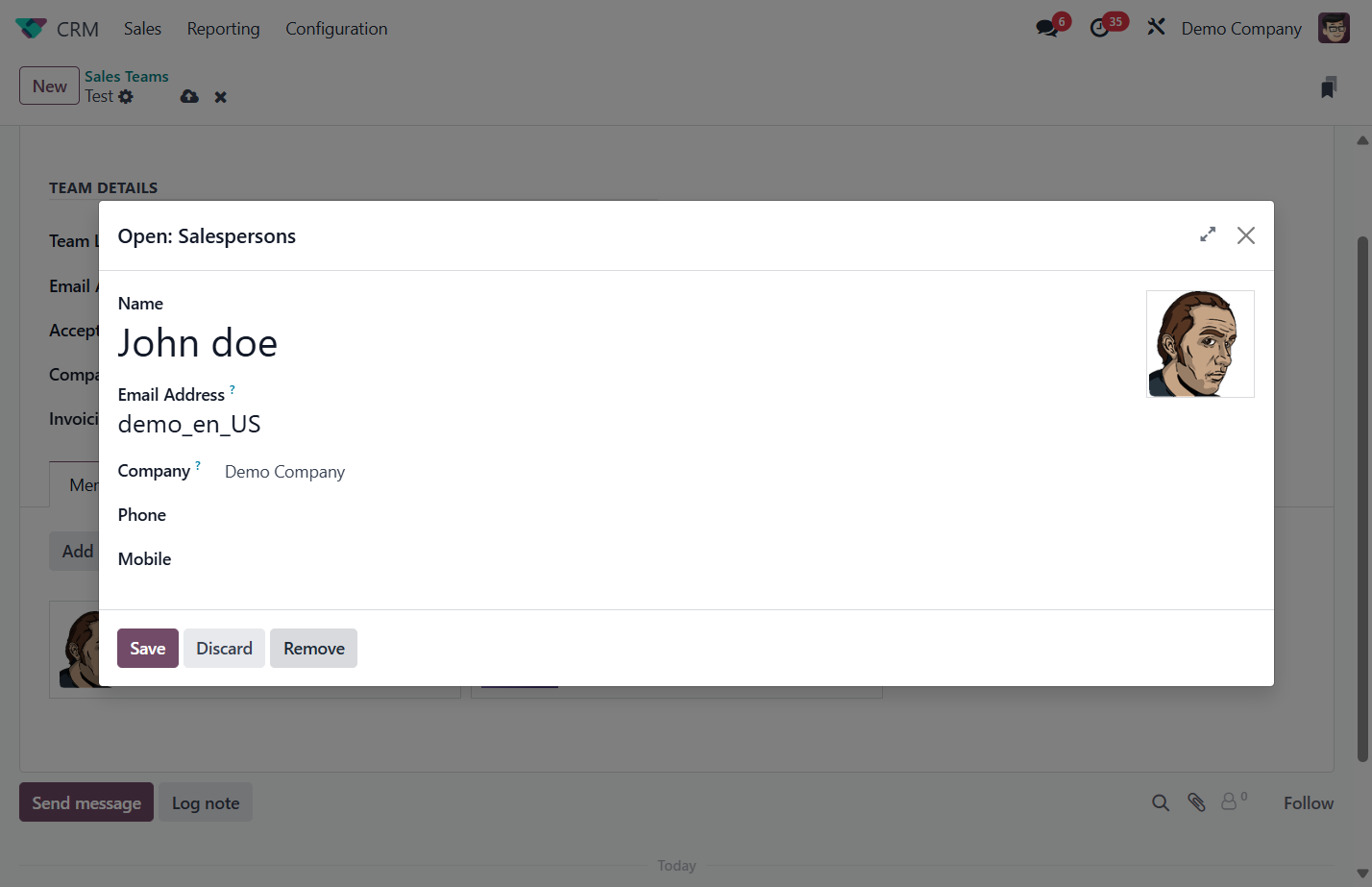Open the Demo Company switcher in the top bar
The image size is (1372, 887).
(1241, 29)
